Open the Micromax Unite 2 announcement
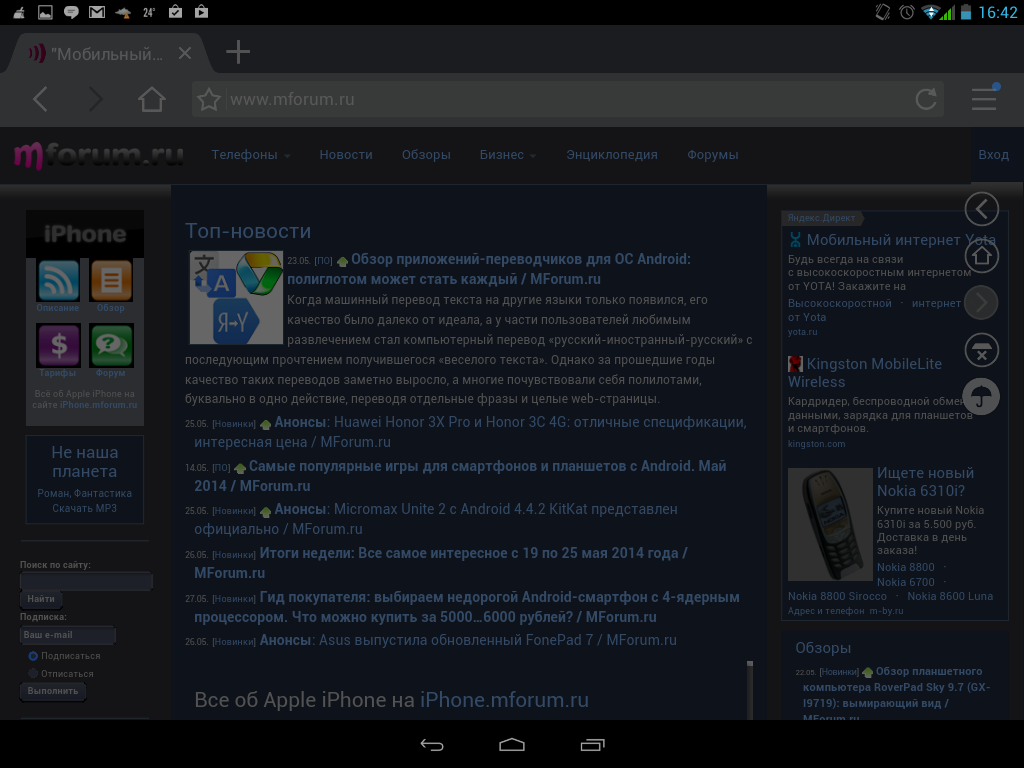1024x768 pixels. pos(436,519)
